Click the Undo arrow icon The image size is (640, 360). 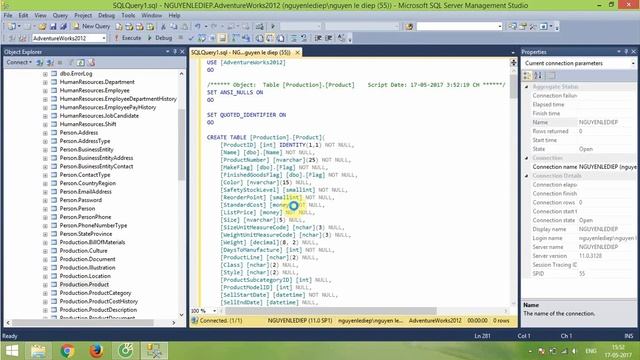point(198,26)
